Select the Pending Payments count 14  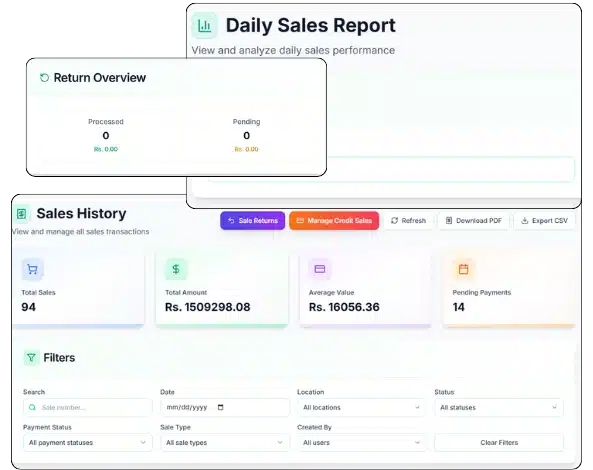459,307
